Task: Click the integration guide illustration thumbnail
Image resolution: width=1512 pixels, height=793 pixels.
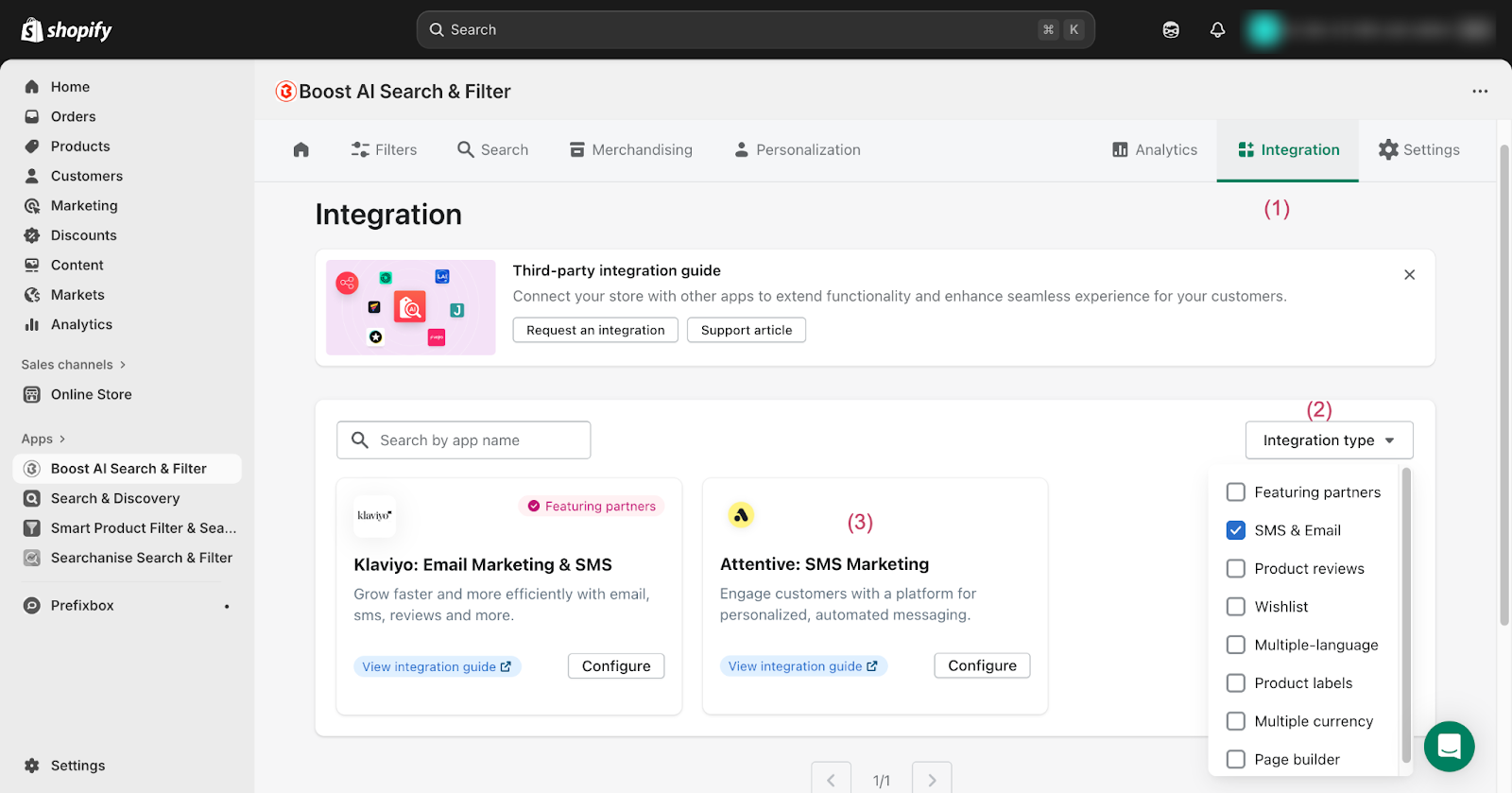Action: (x=411, y=307)
